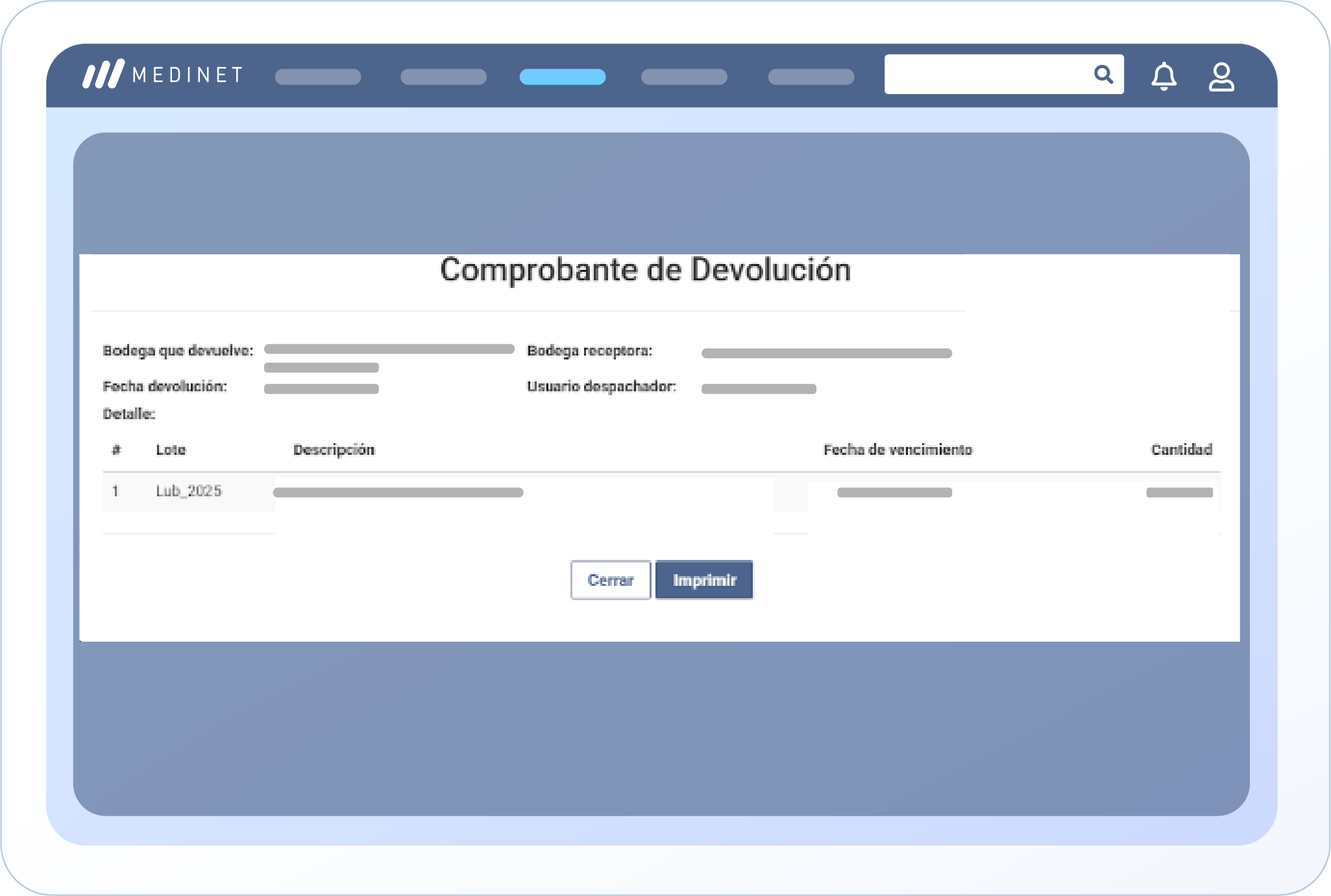Image resolution: width=1331 pixels, height=896 pixels.
Task: Click the Lote column header
Action: click(171, 450)
